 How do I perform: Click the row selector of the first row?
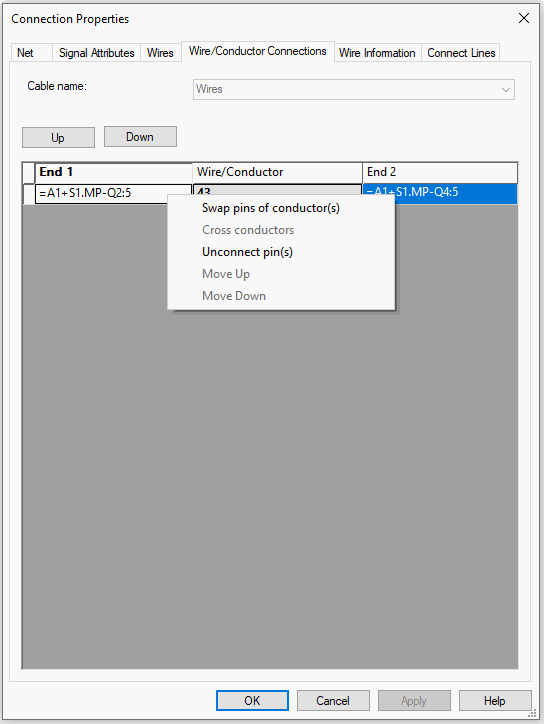click(x=29, y=194)
